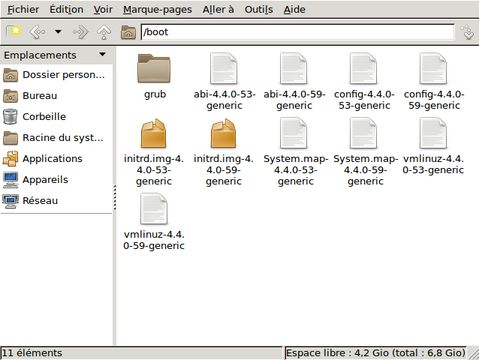Open the Corbeille trash can icon
The image size is (479, 360).
pyautogui.click(x=10, y=117)
